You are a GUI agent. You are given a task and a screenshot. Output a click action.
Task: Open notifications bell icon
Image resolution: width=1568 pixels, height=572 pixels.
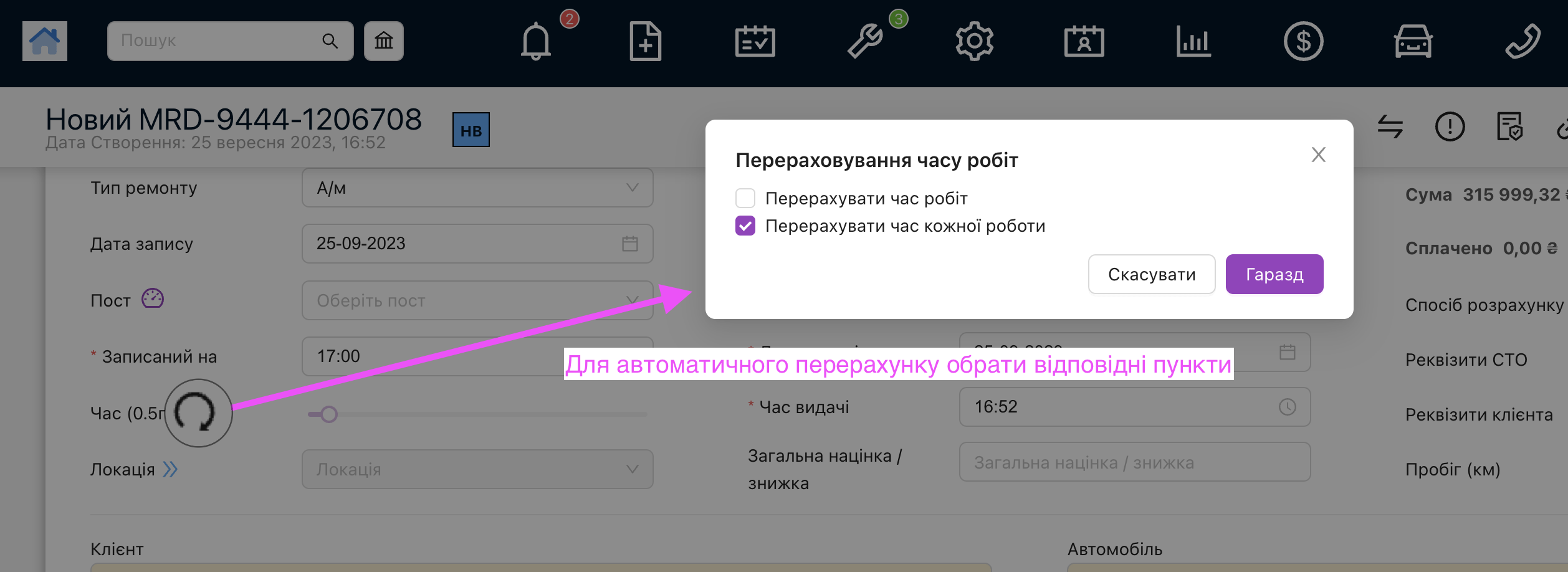coord(535,42)
